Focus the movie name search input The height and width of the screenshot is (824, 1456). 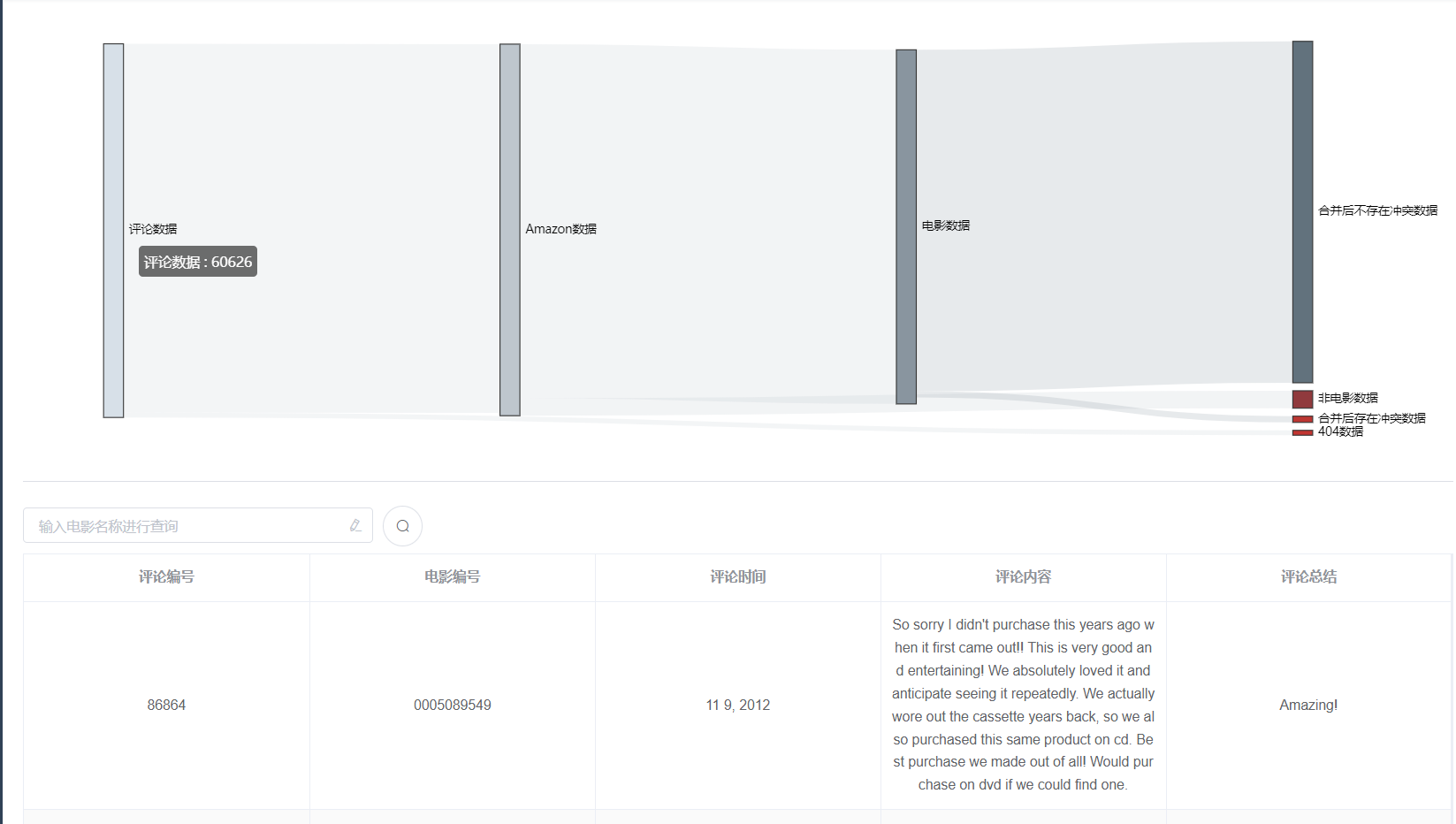(186, 526)
